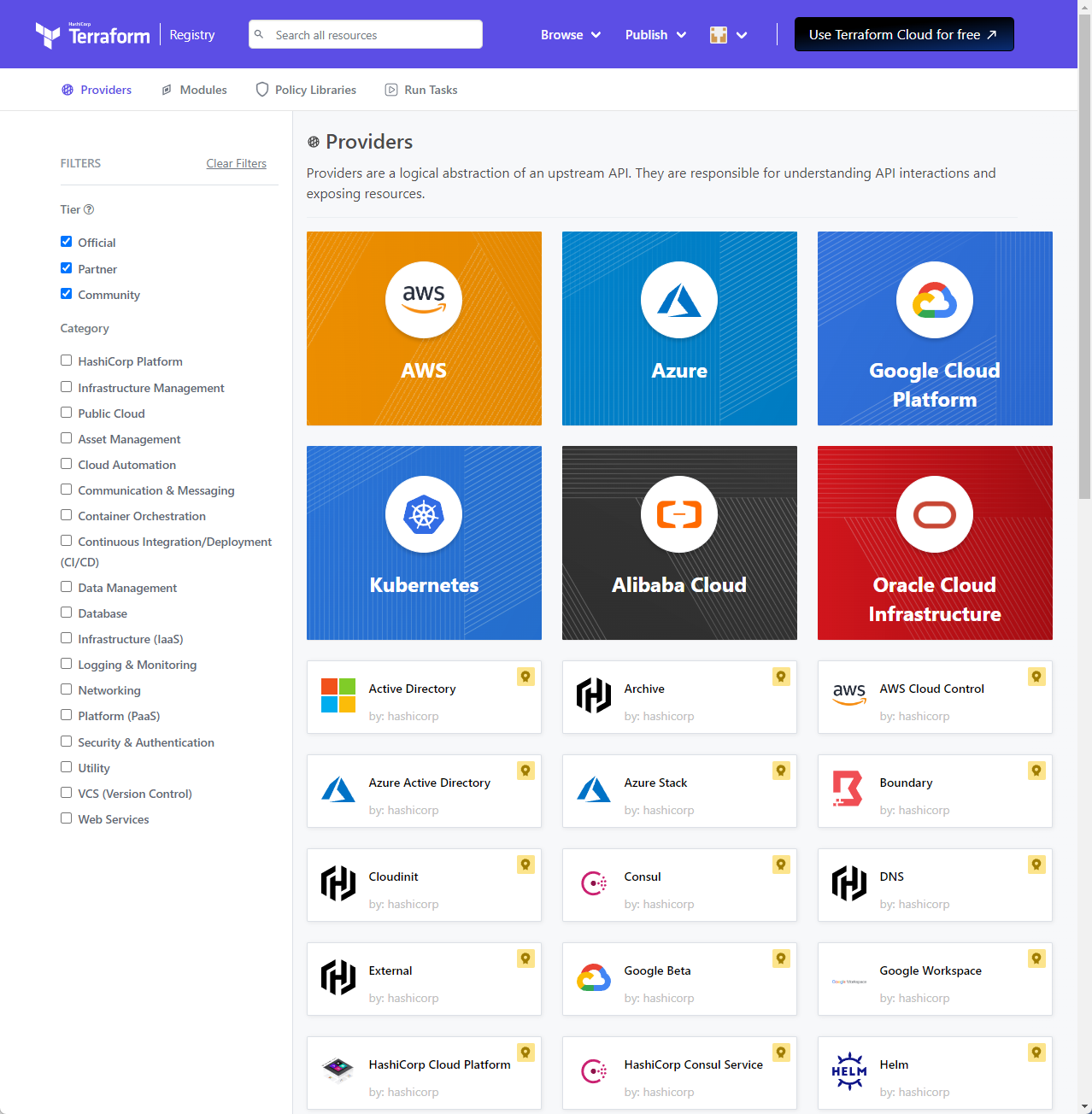This screenshot has height=1114, width=1092.
Task: Click Use Terraform Cloud for free button
Action: (904, 35)
